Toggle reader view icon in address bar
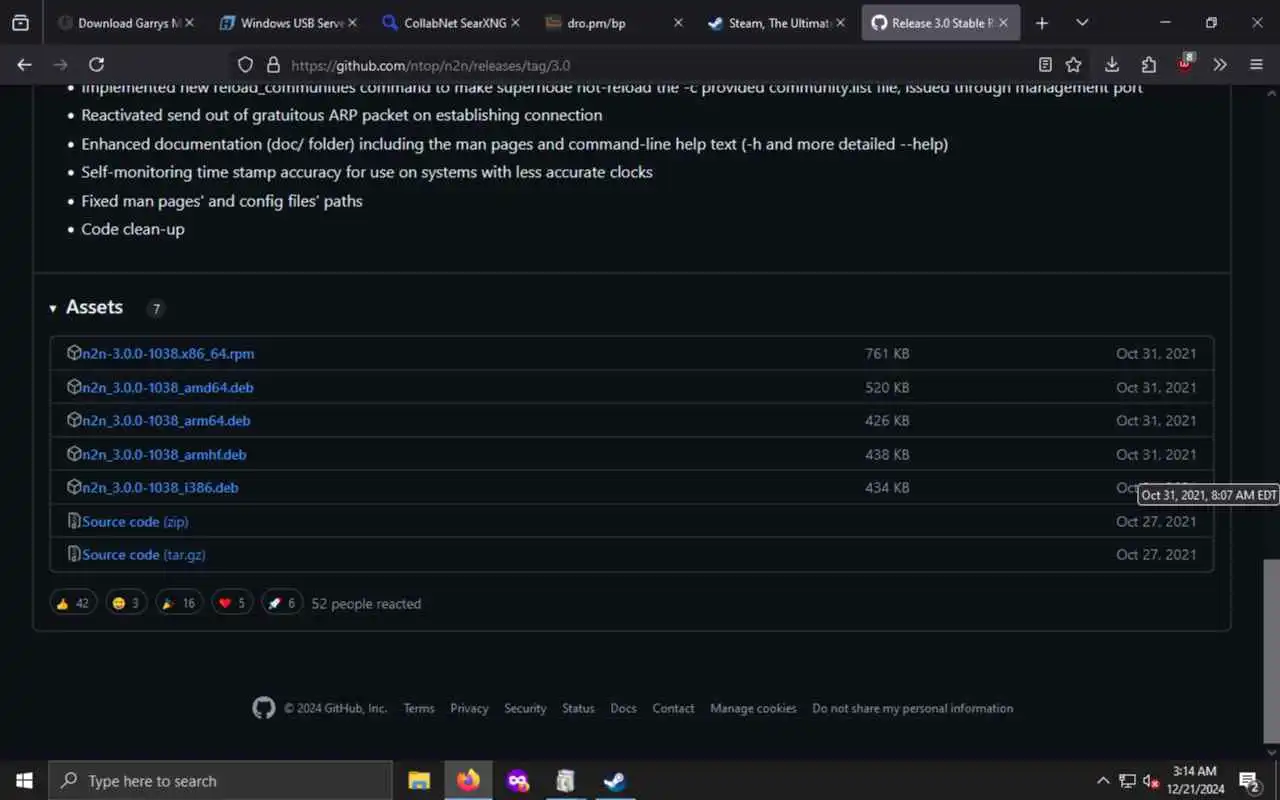This screenshot has width=1280, height=800. [1045, 65]
